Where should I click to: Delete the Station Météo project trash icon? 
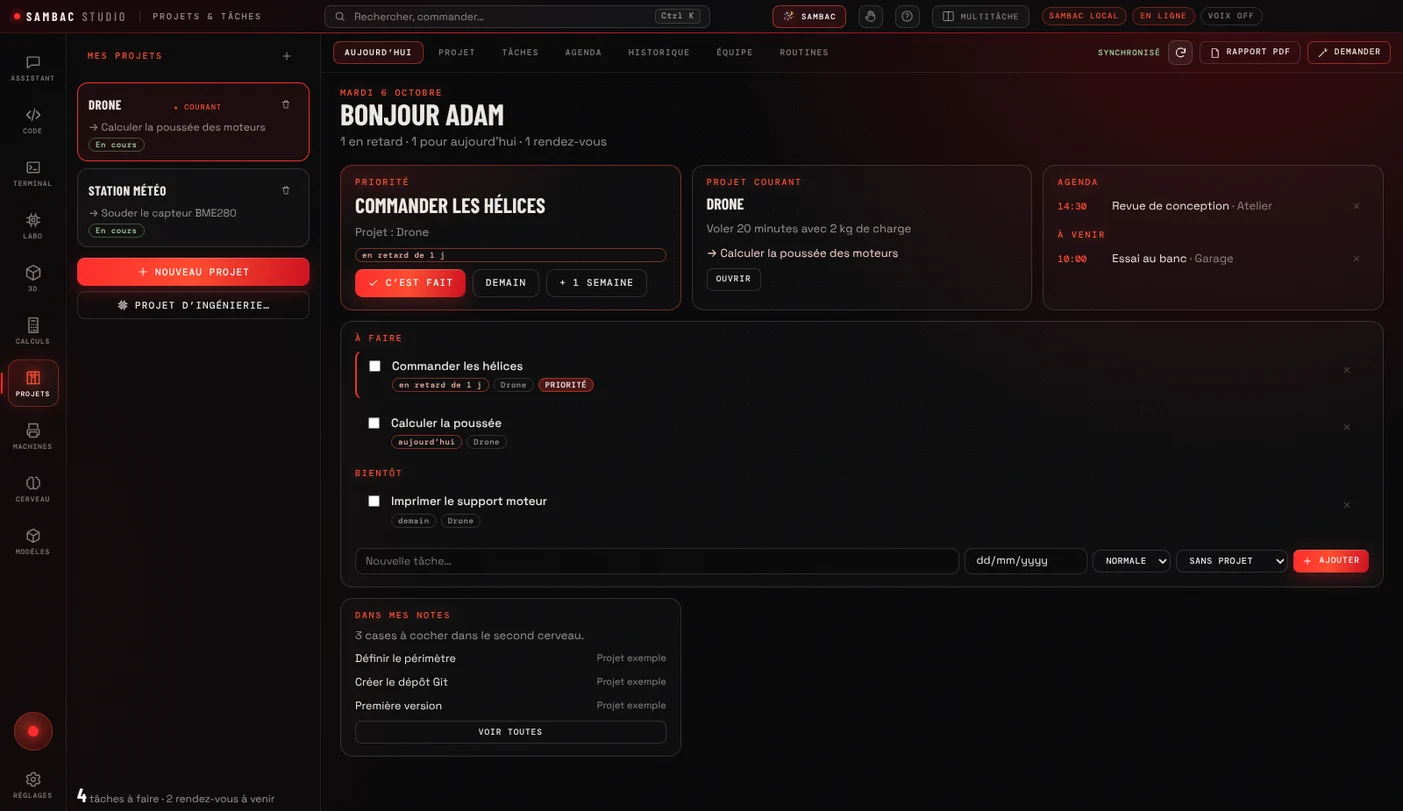[286, 191]
